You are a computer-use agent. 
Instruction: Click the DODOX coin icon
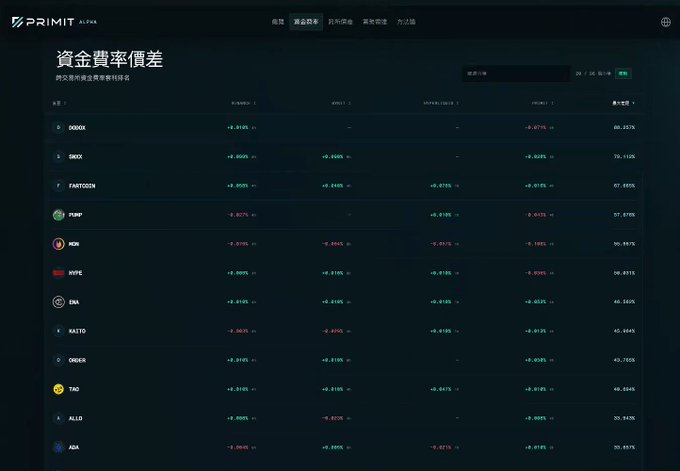59,128
